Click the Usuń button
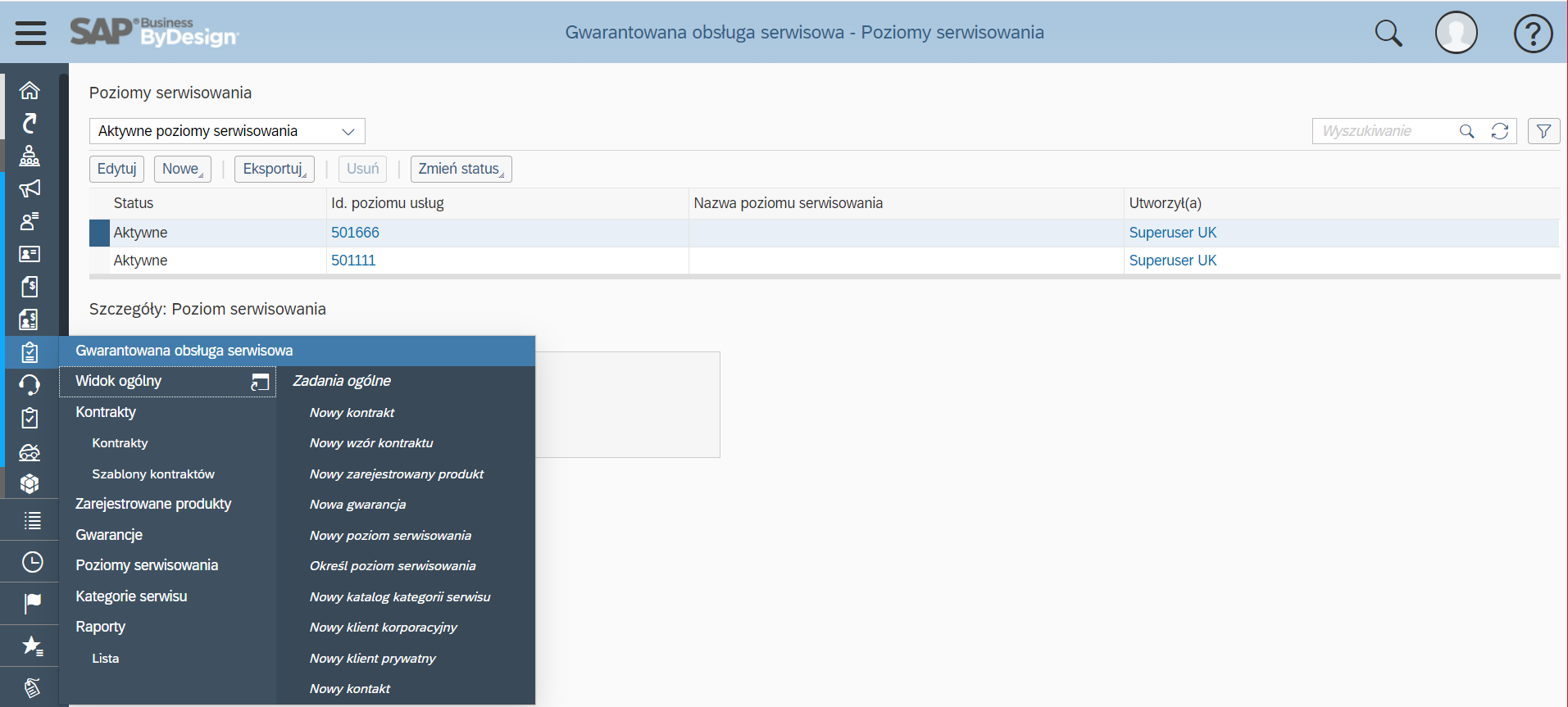Screen dimensions: 1568x707 coord(362,169)
